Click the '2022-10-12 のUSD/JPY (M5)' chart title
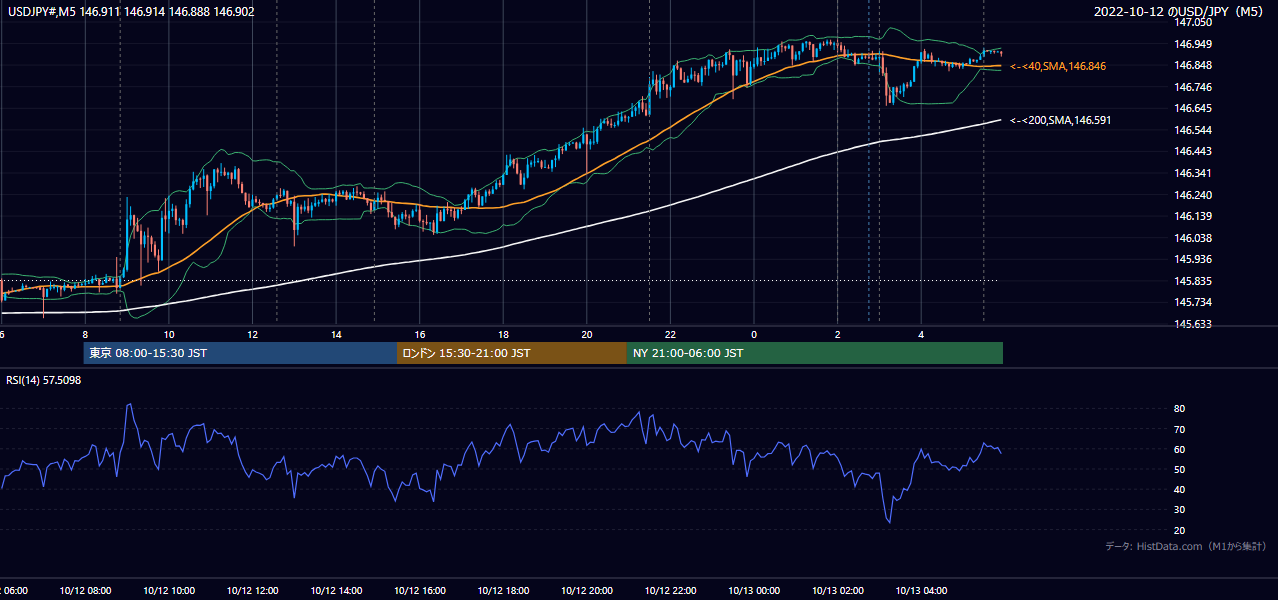Viewport: 1278px width, 600px height. click(1180, 12)
